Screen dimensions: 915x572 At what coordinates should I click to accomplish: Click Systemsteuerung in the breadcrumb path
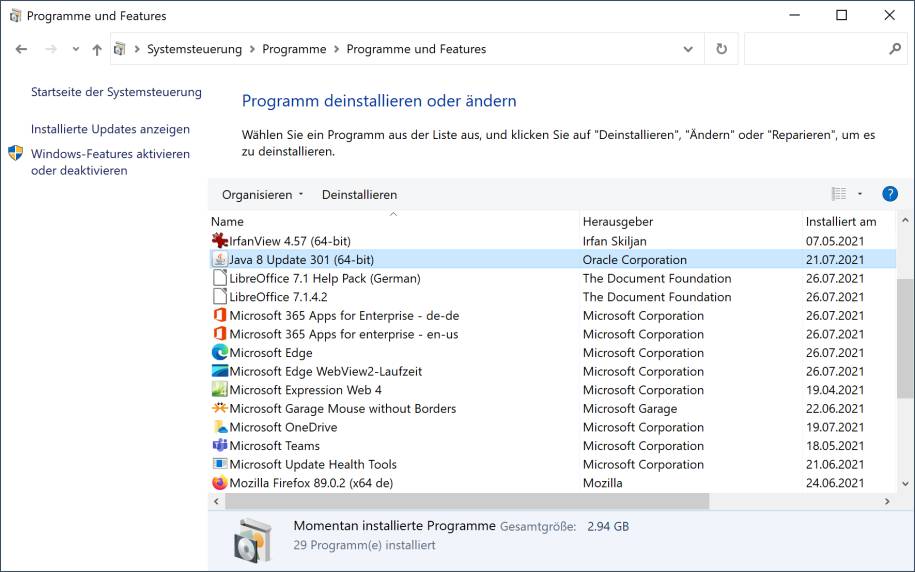194,49
